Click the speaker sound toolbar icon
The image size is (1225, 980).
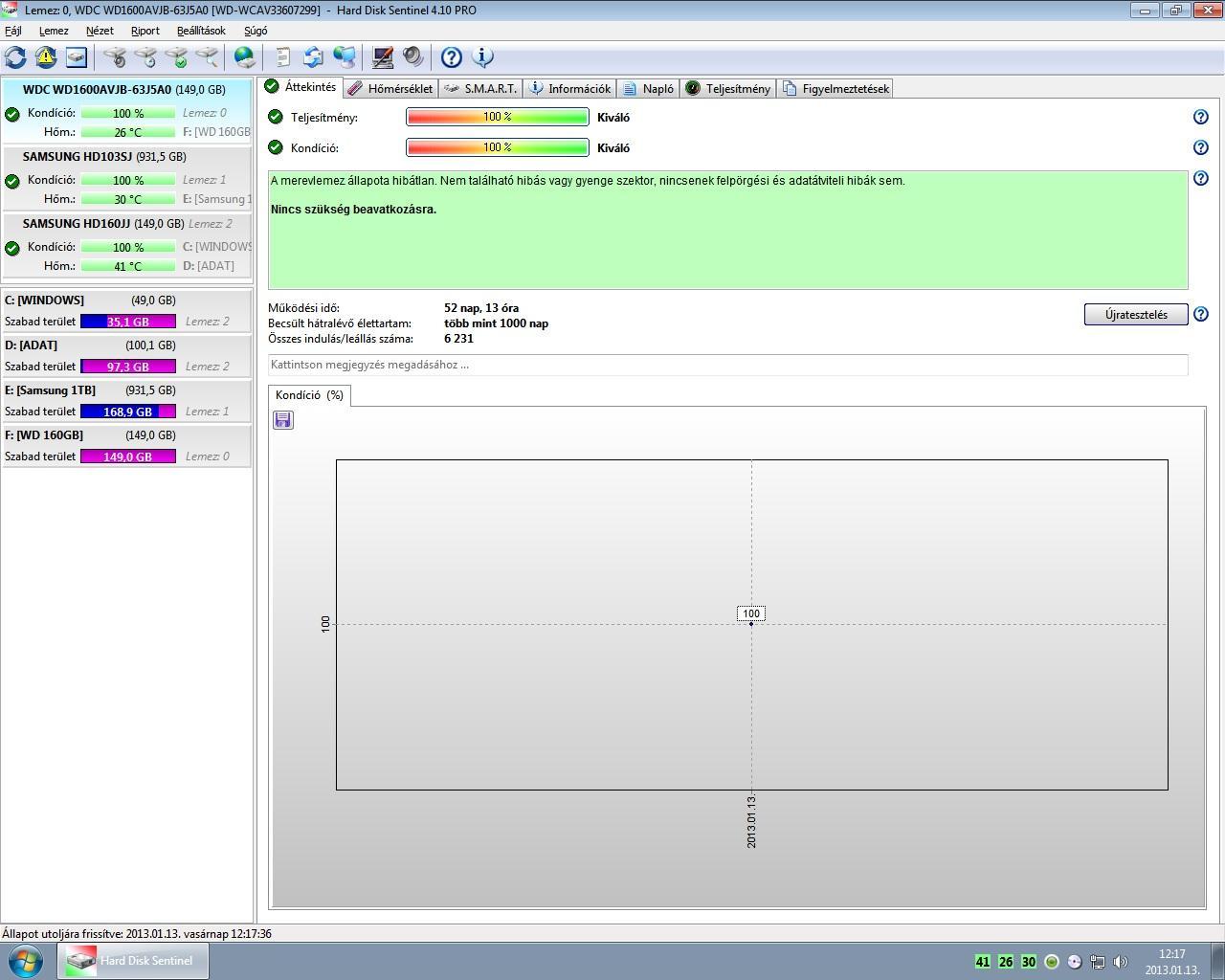(x=413, y=57)
